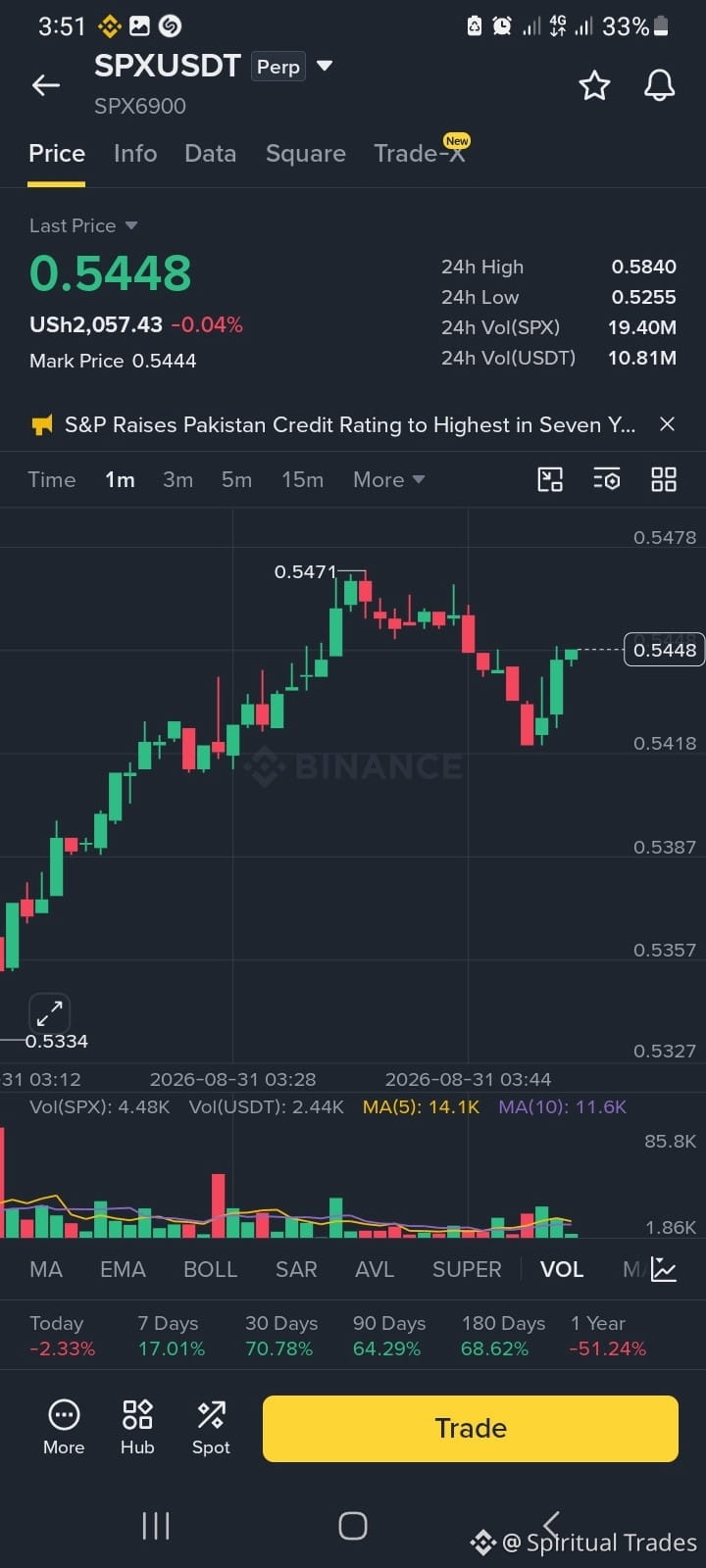Screen dimensions: 706x1568
Task: Switch to Spot trading
Action: click(x=211, y=1427)
